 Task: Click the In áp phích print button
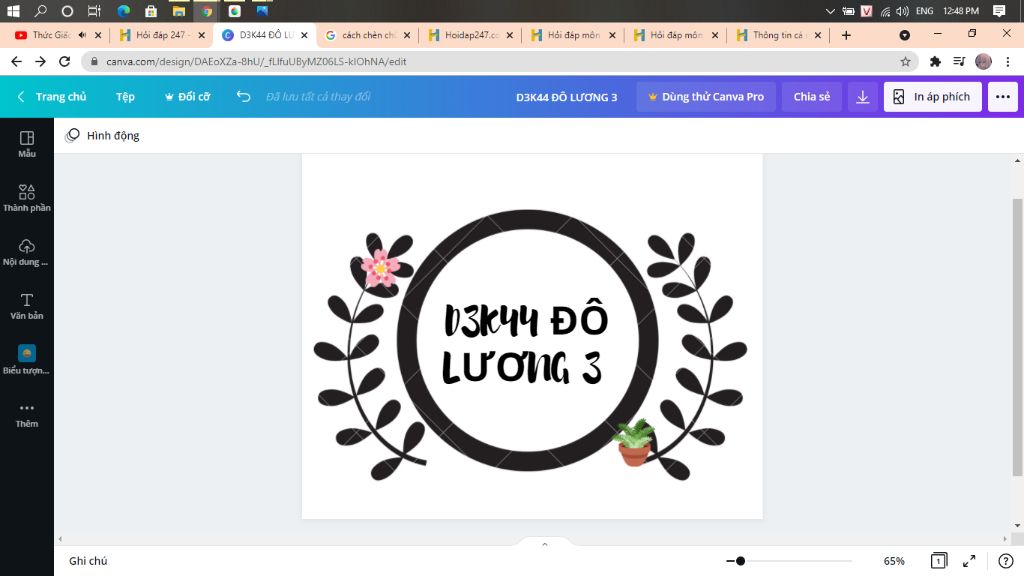(933, 97)
